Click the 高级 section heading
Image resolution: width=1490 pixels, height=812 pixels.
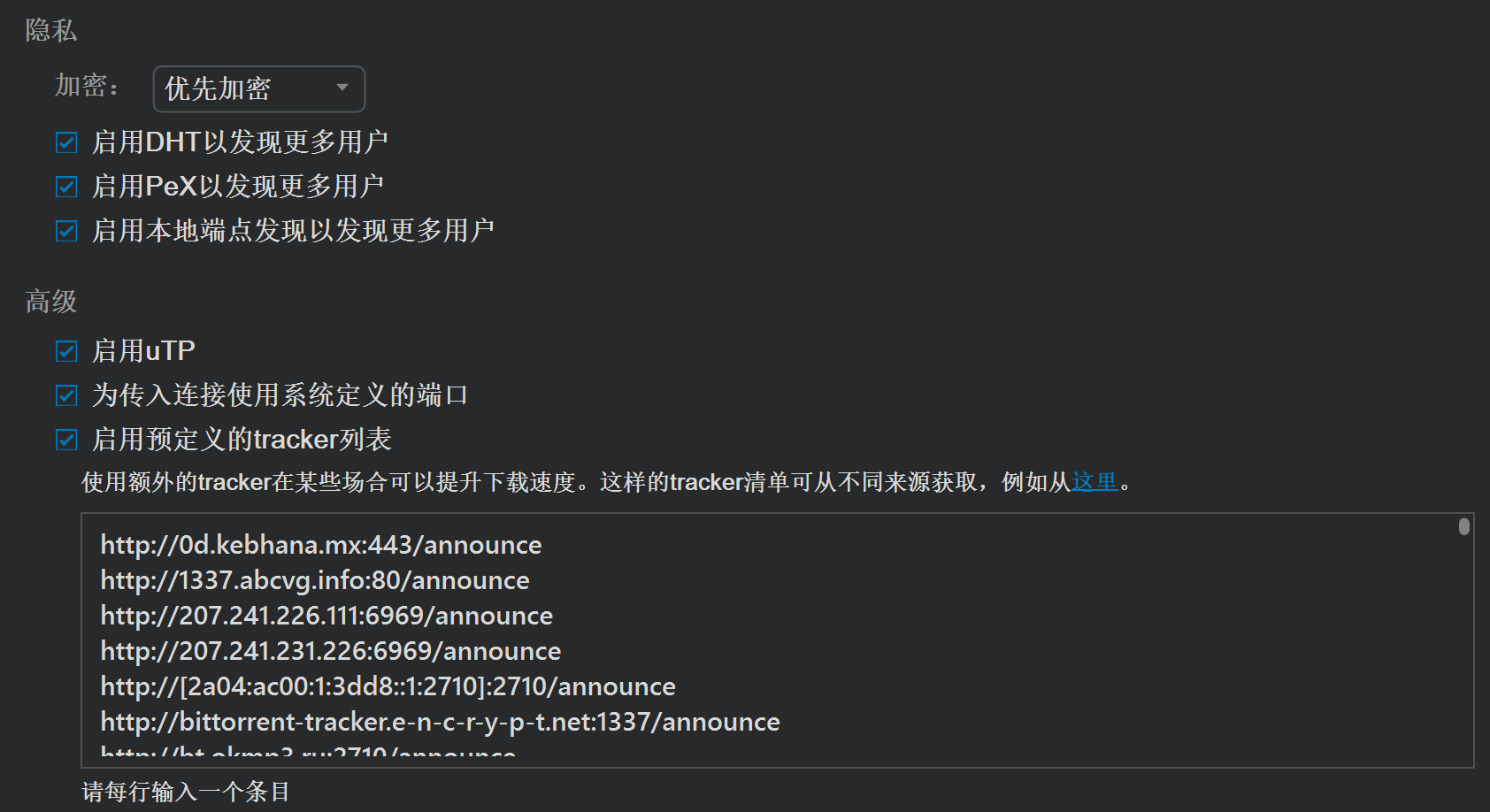pyautogui.click(x=49, y=301)
